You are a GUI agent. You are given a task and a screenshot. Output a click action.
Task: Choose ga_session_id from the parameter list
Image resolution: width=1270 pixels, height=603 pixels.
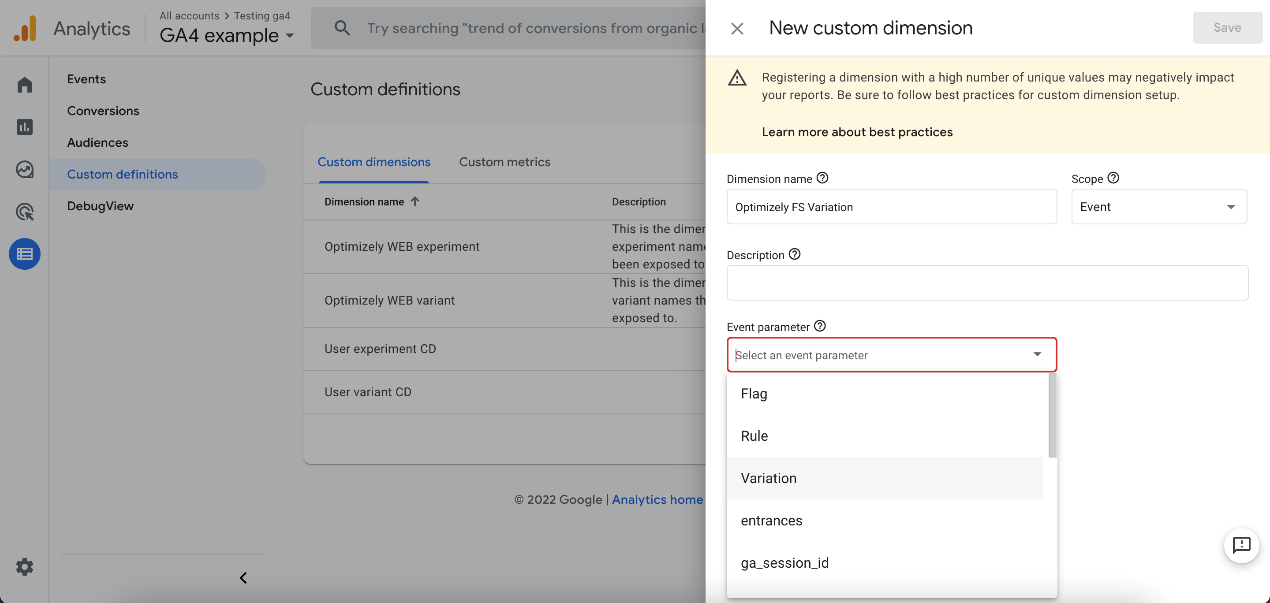885,563
